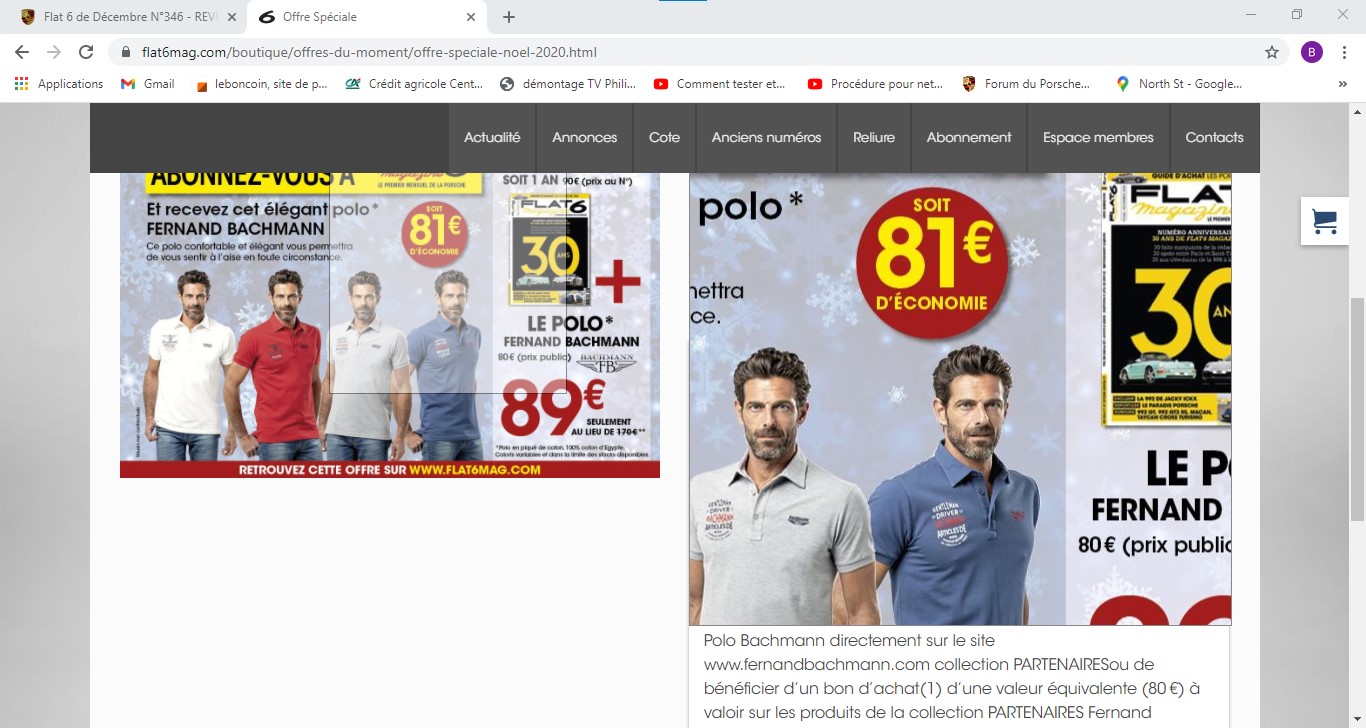This screenshot has width=1366, height=728.
Task: Open the purple B profile avatar
Action: (1312, 52)
